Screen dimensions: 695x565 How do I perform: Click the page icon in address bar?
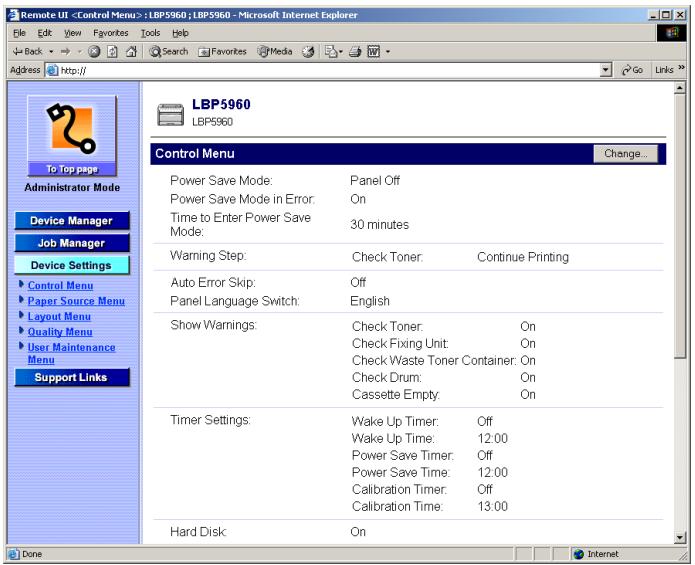(x=52, y=70)
